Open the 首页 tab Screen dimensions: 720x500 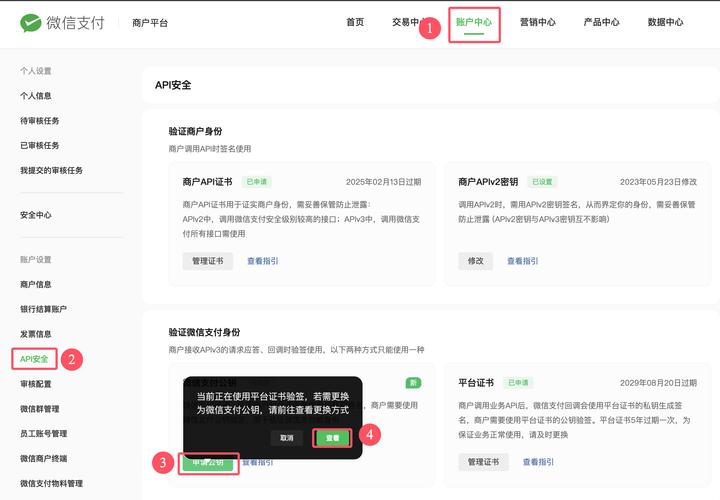(x=355, y=22)
